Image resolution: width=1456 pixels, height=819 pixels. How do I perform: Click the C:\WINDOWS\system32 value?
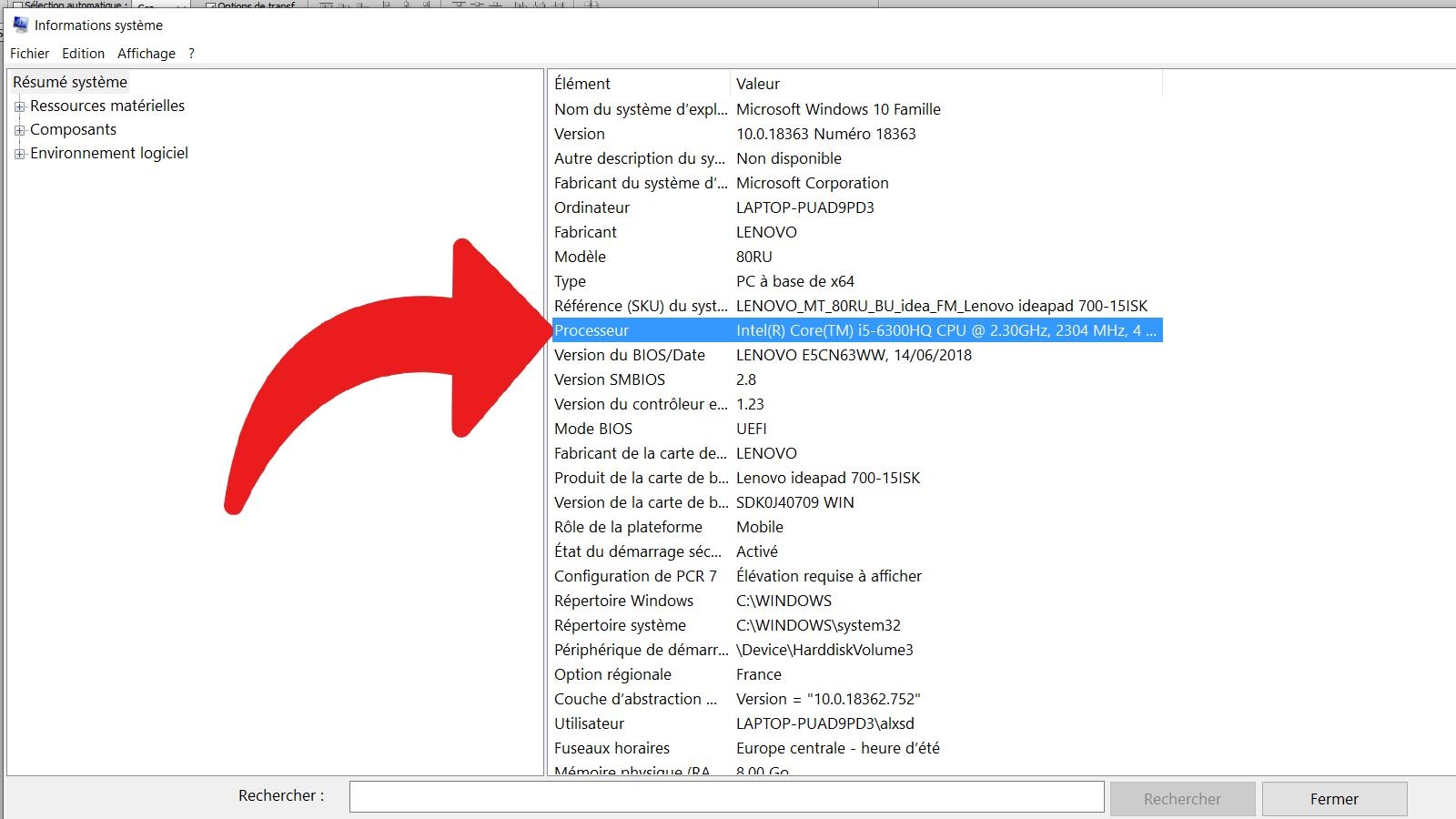click(818, 625)
